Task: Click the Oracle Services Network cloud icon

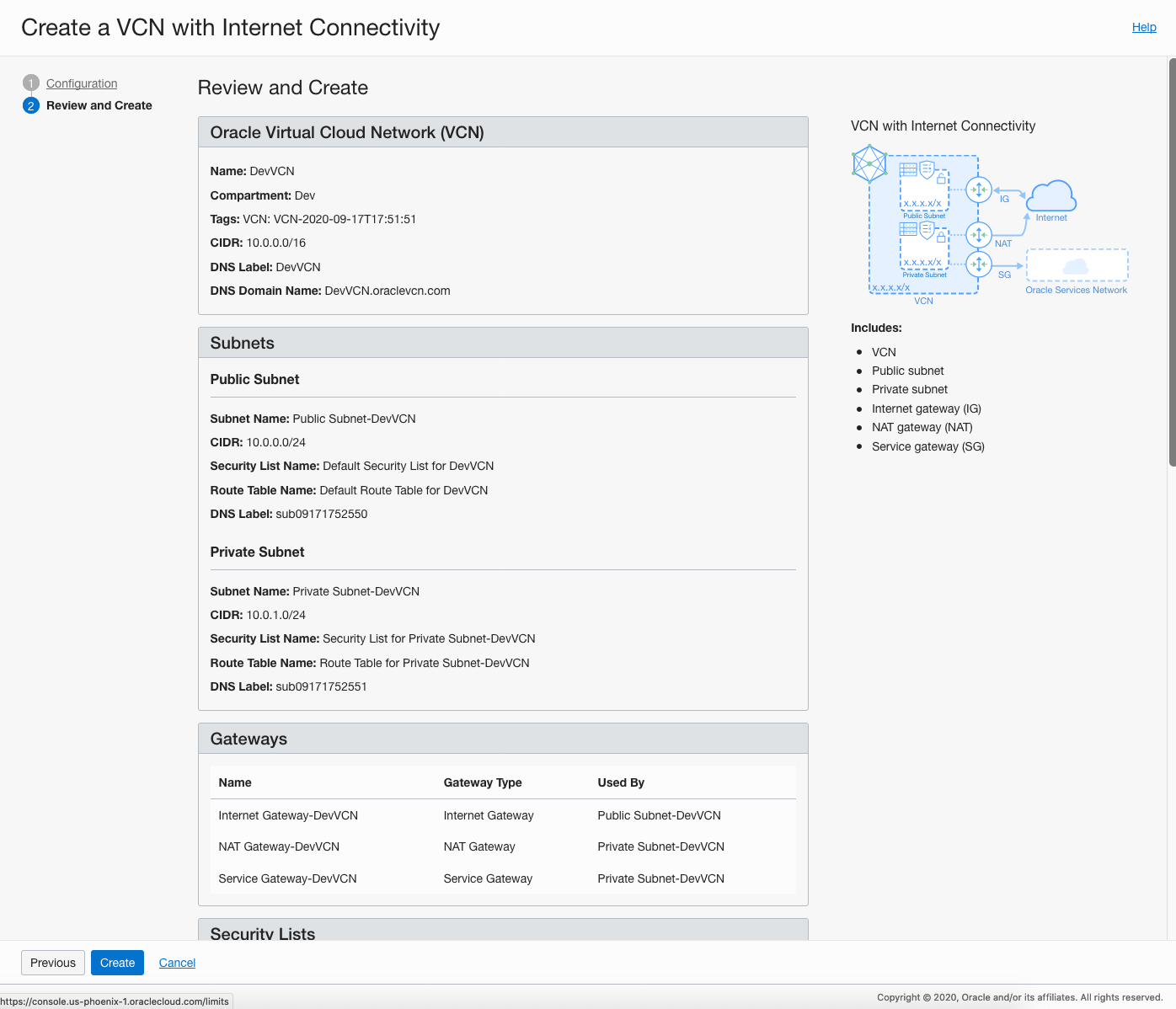Action: [x=1076, y=267]
